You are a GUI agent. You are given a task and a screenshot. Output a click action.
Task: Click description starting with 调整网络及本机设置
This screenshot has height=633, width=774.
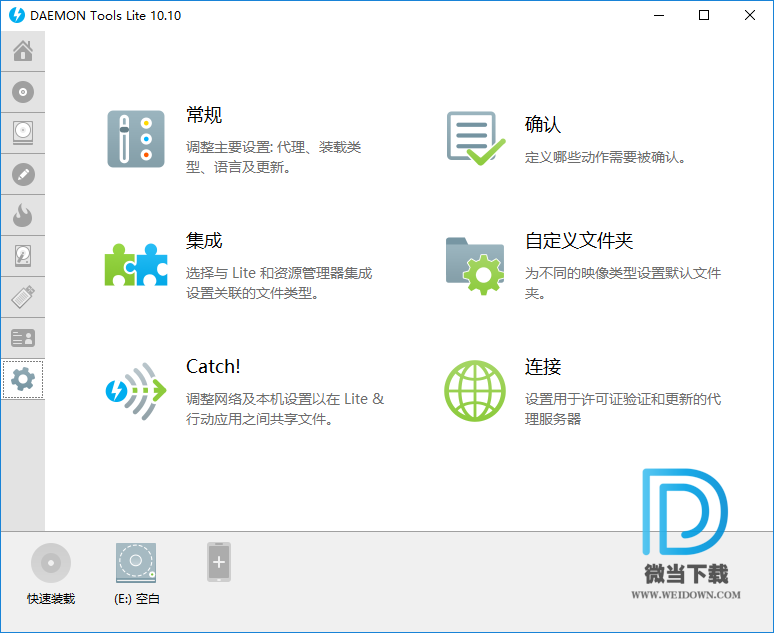(285, 409)
